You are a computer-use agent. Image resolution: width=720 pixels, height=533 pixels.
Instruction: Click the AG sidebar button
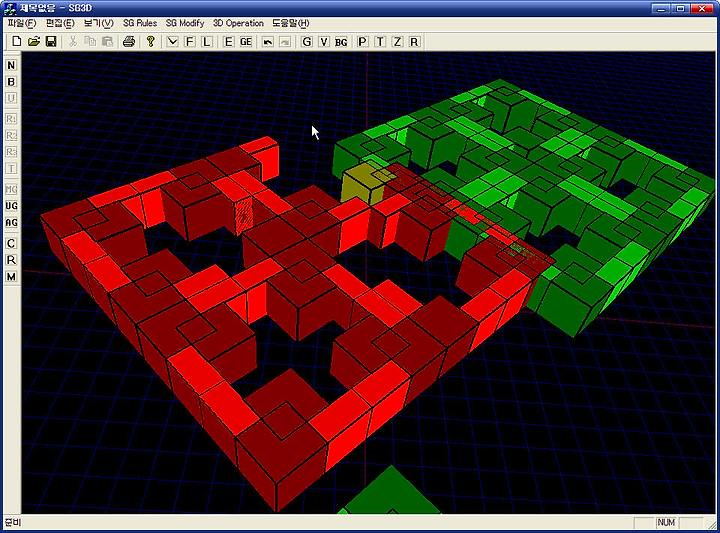pos(11,223)
